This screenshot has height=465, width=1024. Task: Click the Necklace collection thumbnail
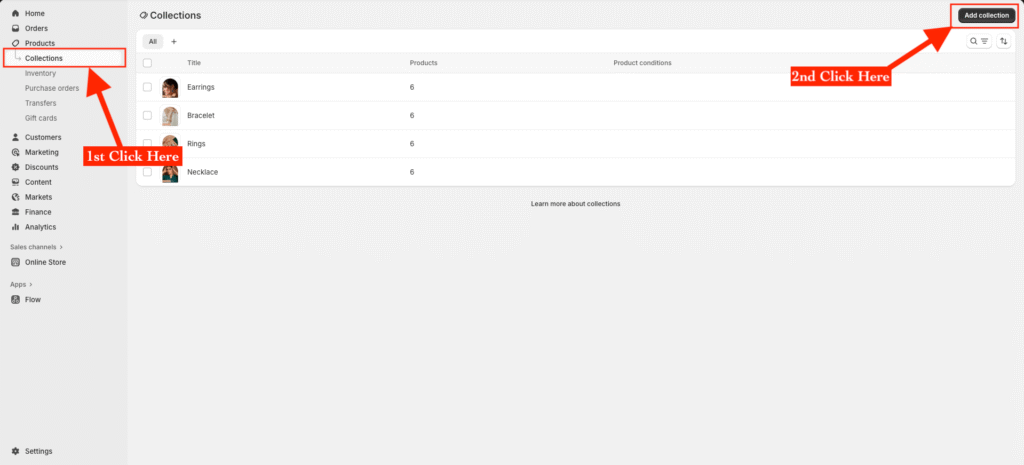point(170,172)
